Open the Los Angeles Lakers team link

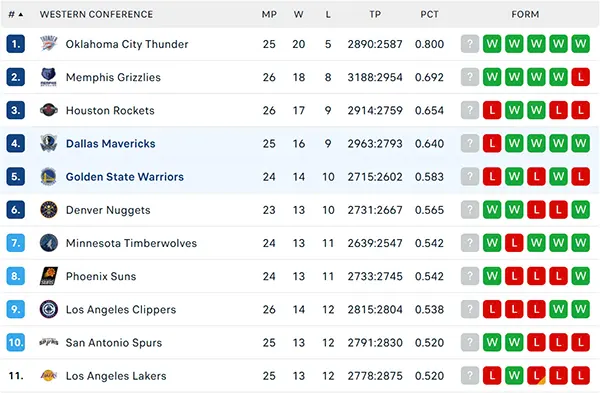pos(116,376)
